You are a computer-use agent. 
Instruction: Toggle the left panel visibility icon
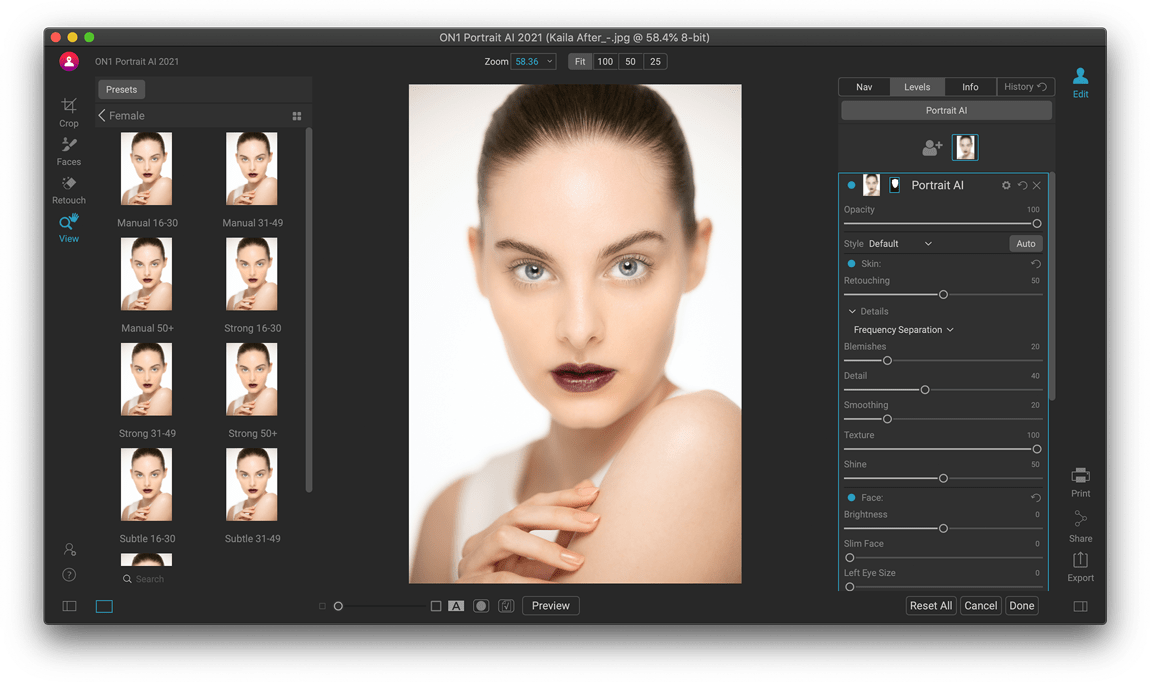pos(70,606)
